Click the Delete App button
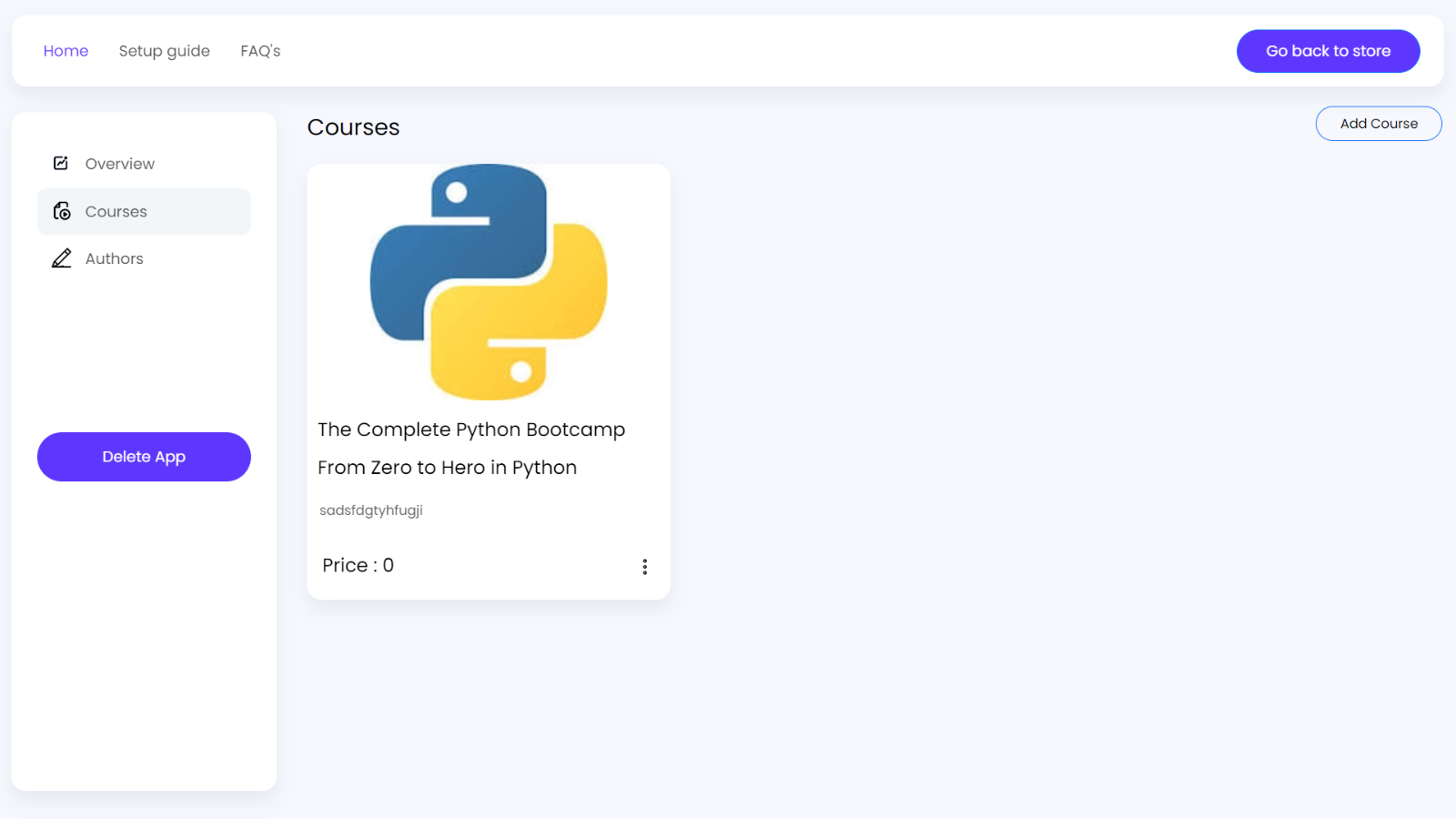The height and width of the screenshot is (819, 1456). (143, 456)
